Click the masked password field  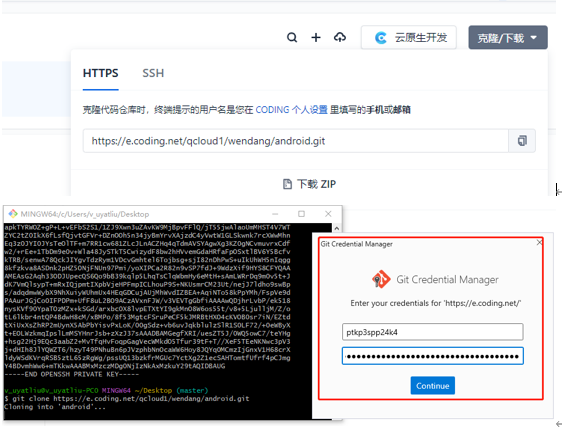click(433, 356)
